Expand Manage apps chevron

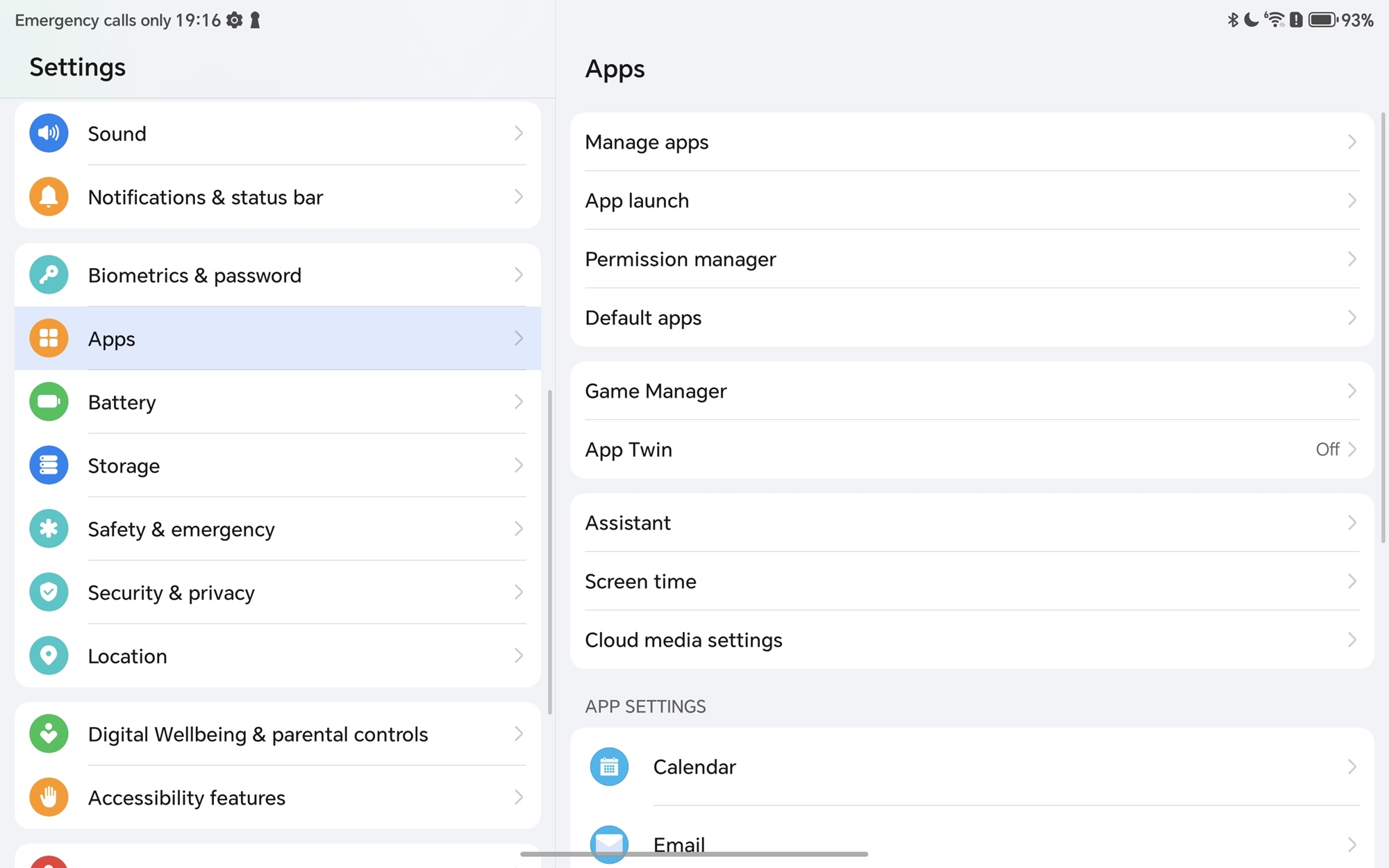click(1351, 142)
